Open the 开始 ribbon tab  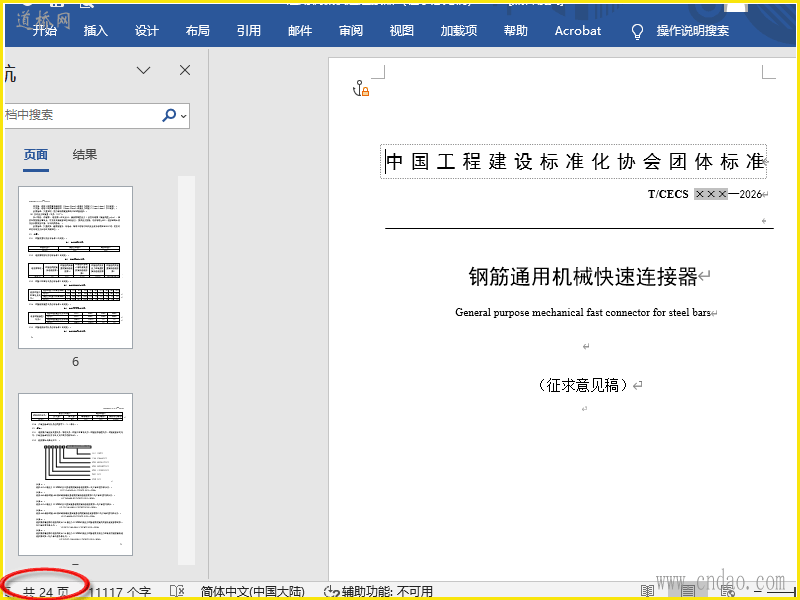coord(45,31)
